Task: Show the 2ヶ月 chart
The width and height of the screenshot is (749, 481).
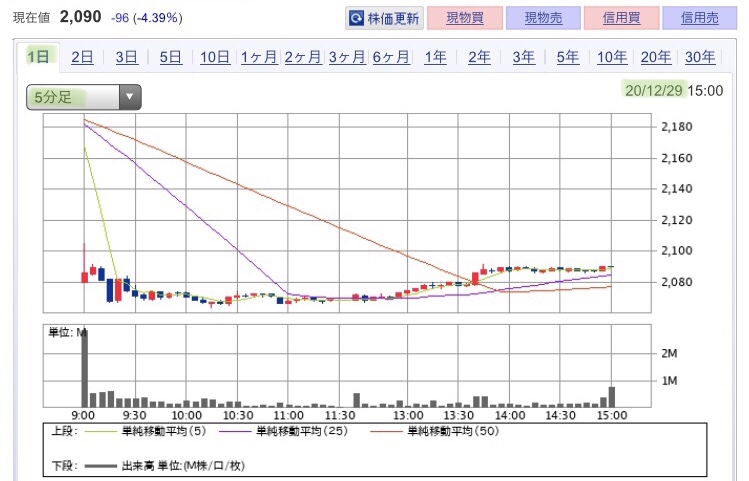Action: 303,57
